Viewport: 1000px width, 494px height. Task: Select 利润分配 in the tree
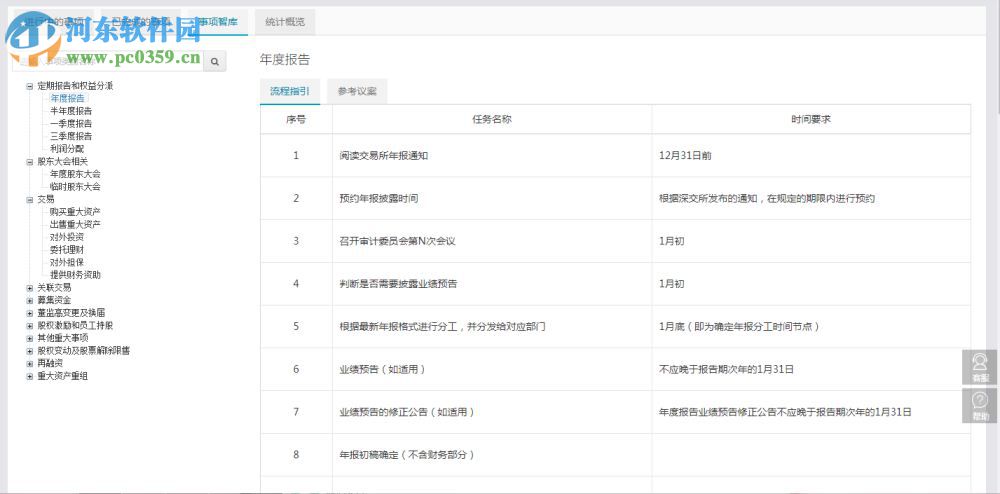(x=67, y=149)
